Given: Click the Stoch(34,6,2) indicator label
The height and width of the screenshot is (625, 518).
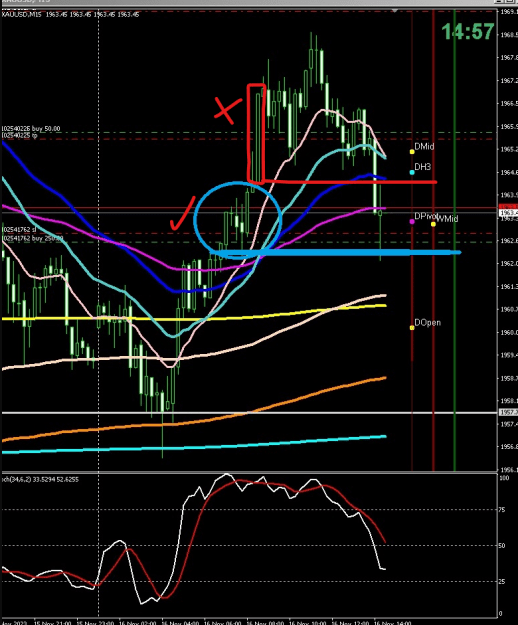Looking at the screenshot, I should tap(40, 480).
